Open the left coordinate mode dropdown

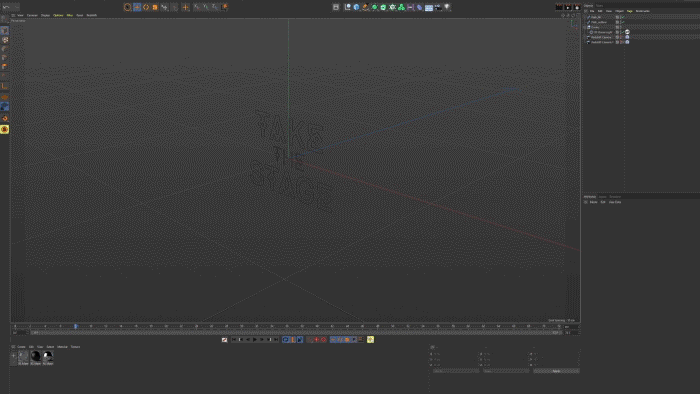click(x=456, y=371)
